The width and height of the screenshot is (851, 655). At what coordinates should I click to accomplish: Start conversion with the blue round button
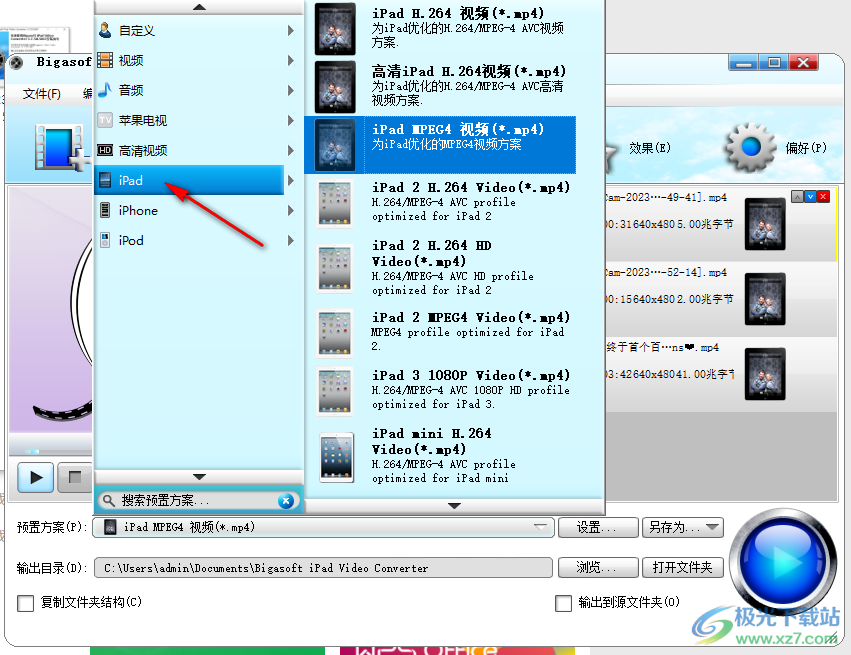tap(783, 560)
